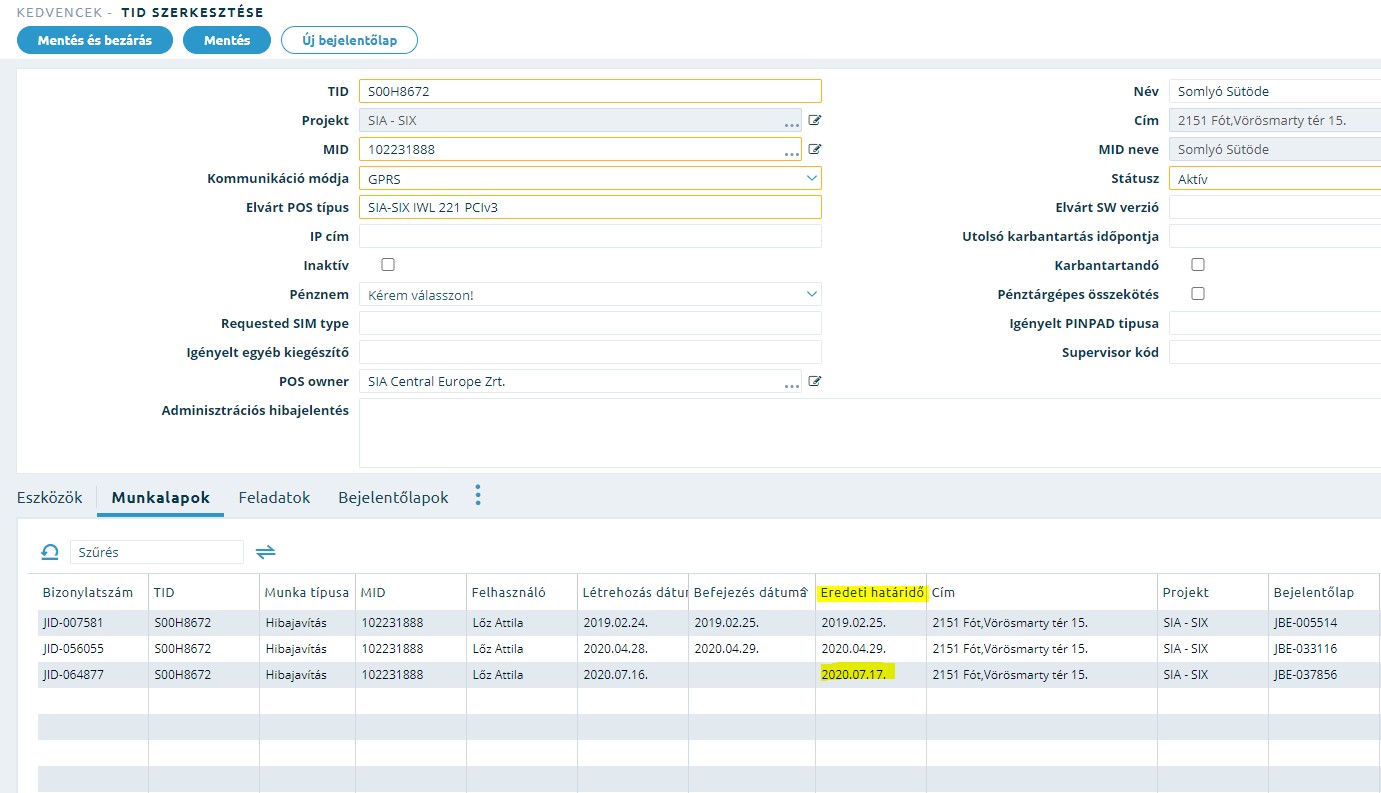Expand Kommunikáció módja dropdown

pyautogui.click(x=810, y=179)
